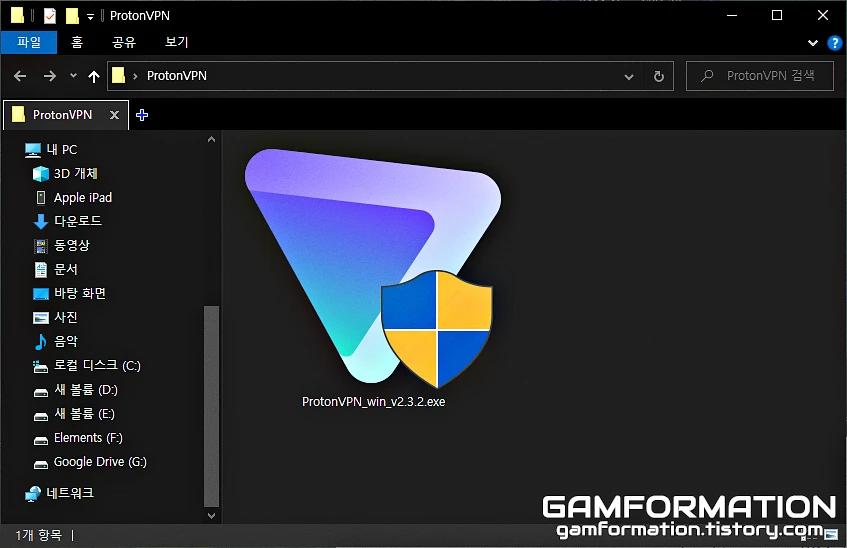Select ProtonVPN_win_v2.3.2.exe file name
The image size is (847, 548).
[373, 402]
